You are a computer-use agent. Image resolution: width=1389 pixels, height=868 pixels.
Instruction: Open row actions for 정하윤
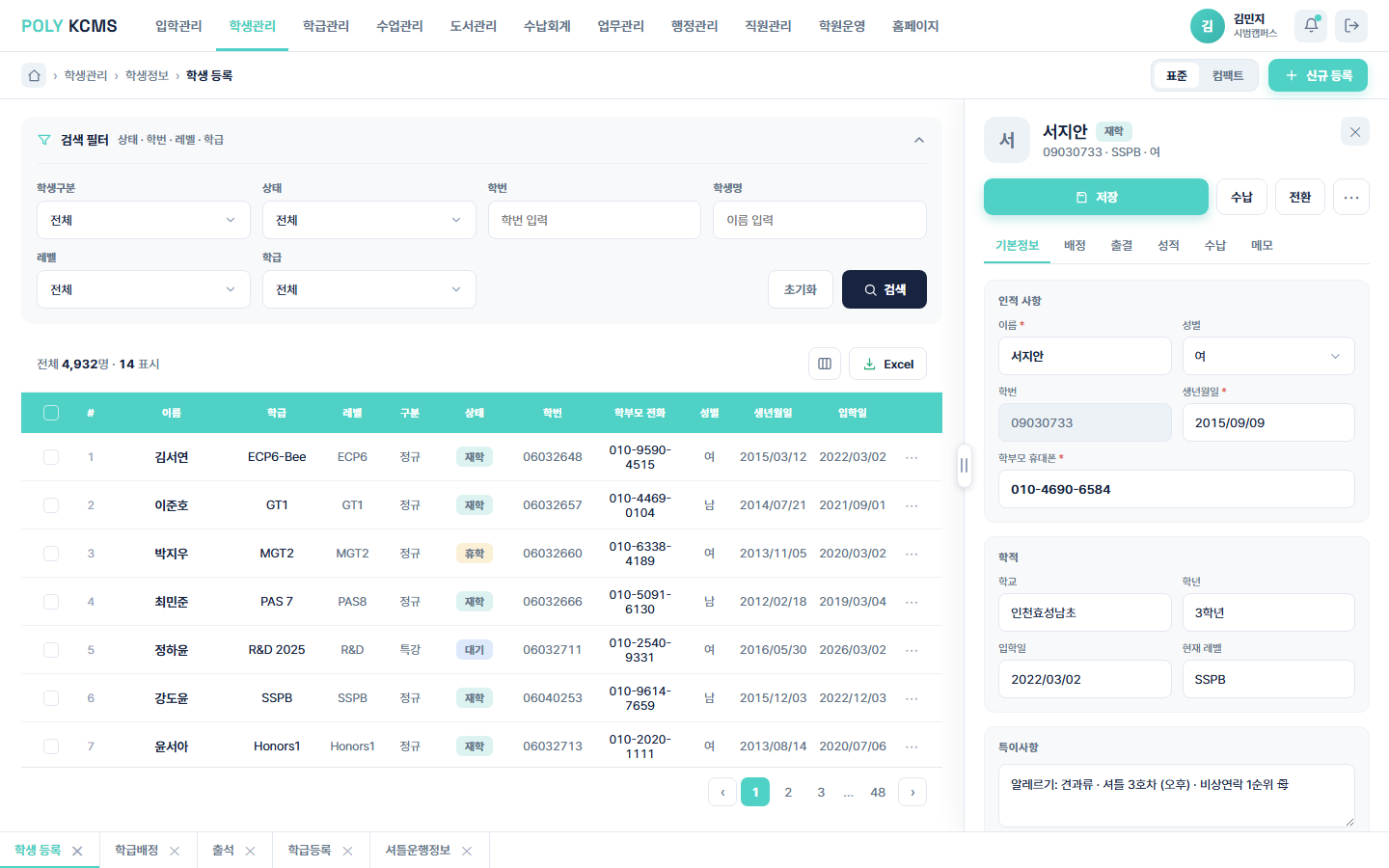912,650
